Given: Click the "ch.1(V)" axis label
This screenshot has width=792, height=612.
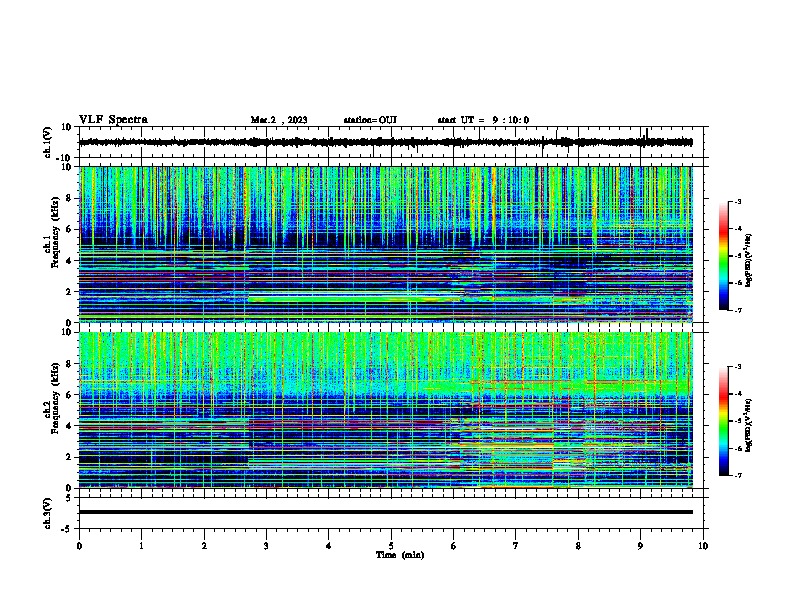Looking at the screenshot, I should pos(48,142).
